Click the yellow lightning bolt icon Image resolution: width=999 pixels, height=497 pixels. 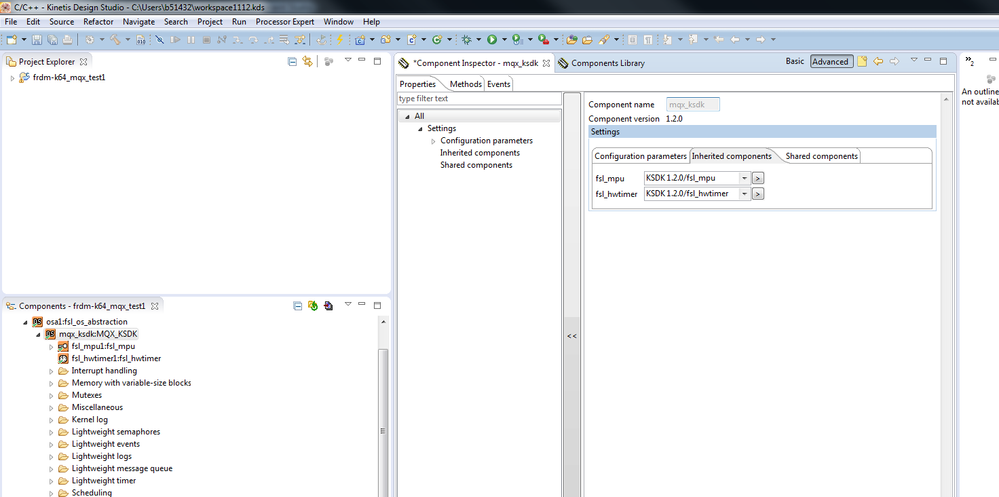340,40
